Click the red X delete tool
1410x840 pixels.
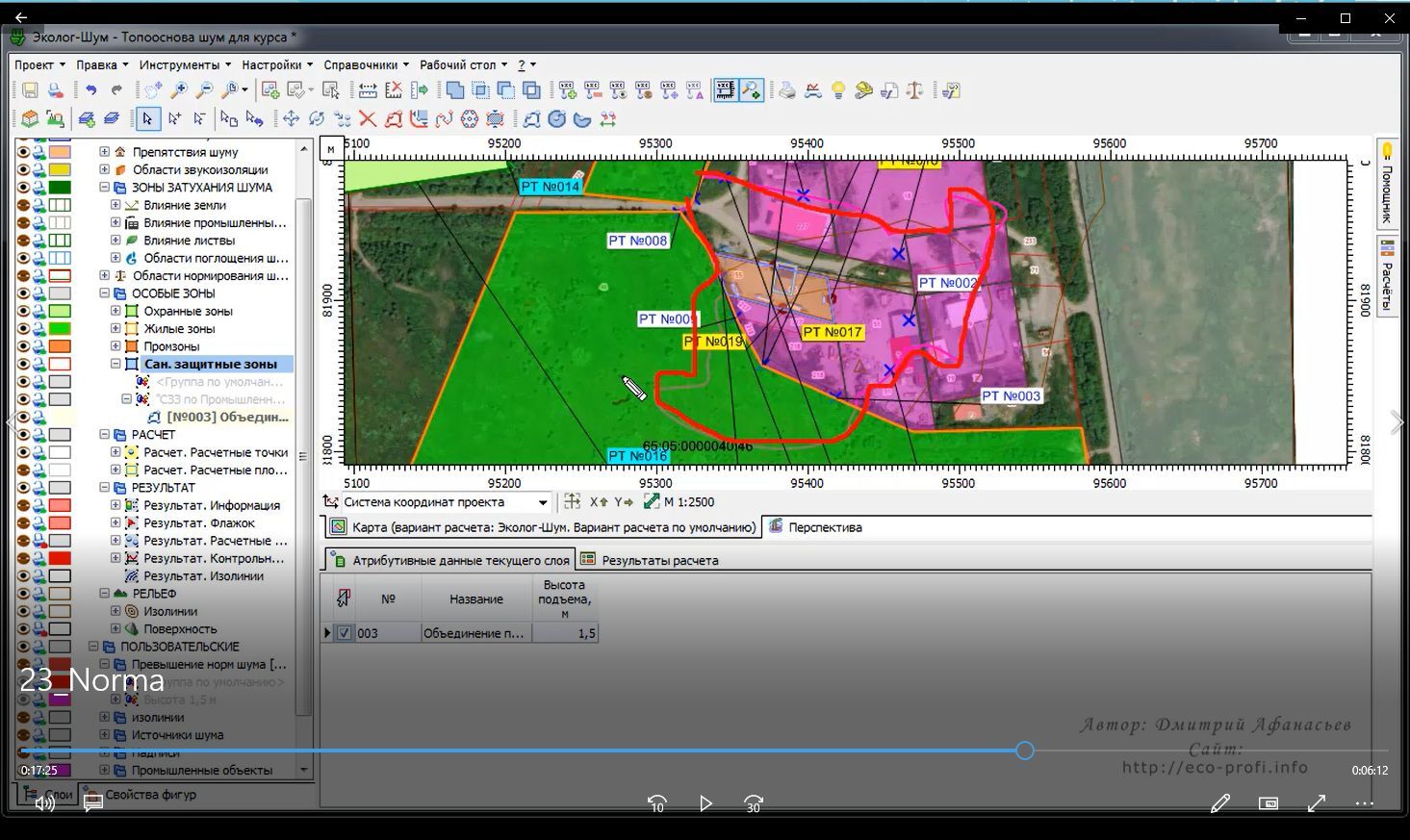(367, 119)
